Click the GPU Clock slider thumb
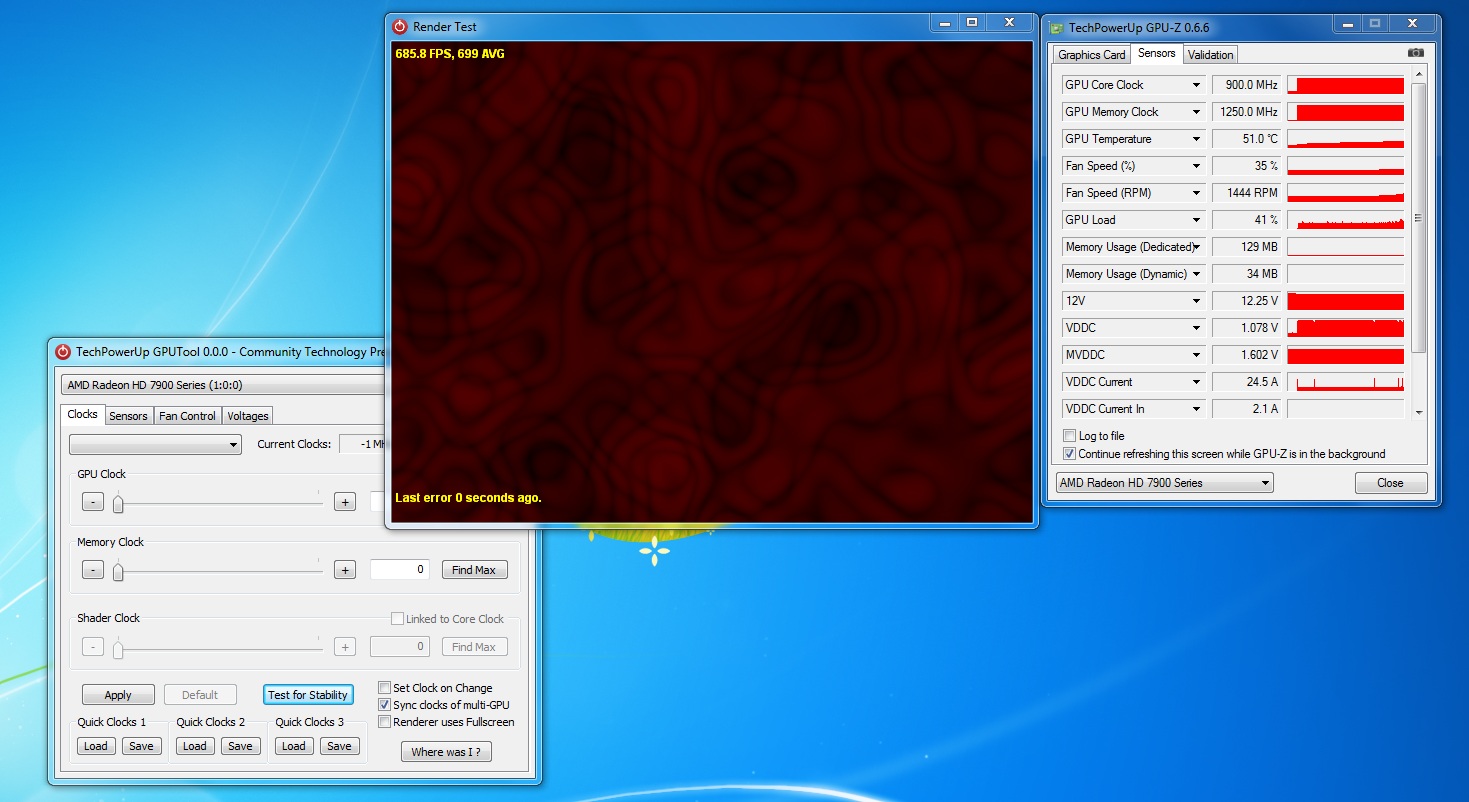Image resolution: width=1469 pixels, height=802 pixels. 118,503
